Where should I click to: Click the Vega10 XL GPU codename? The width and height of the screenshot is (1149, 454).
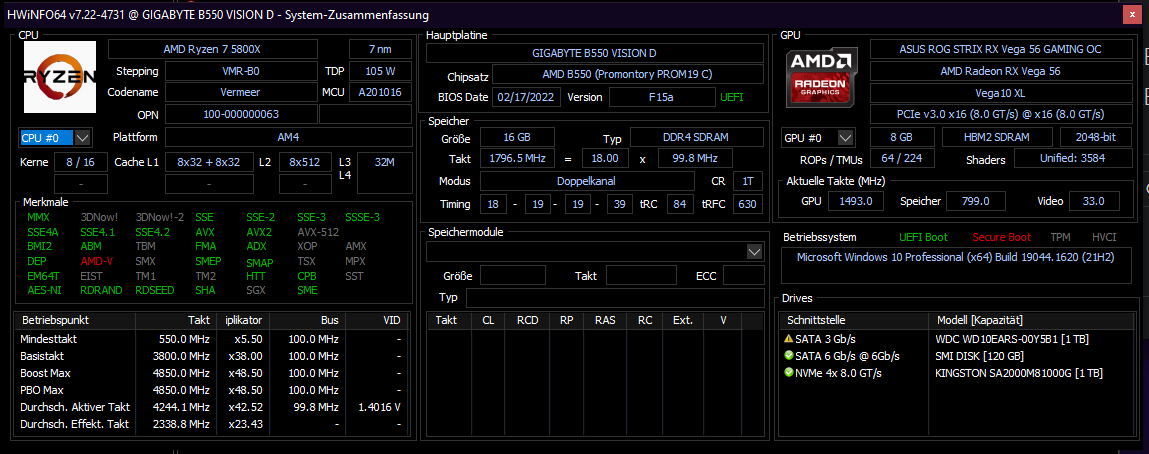pyautogui.click(x=1000, y=92)
